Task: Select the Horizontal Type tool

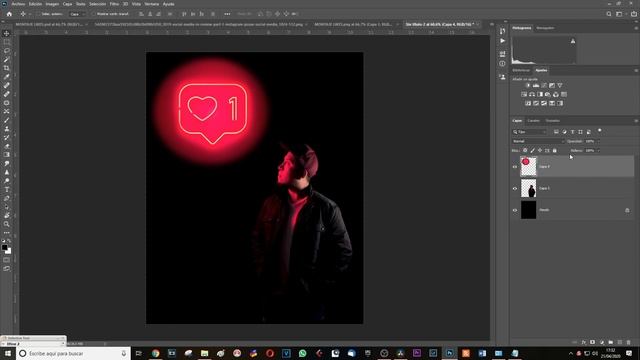Action: (x=7, y=189)
